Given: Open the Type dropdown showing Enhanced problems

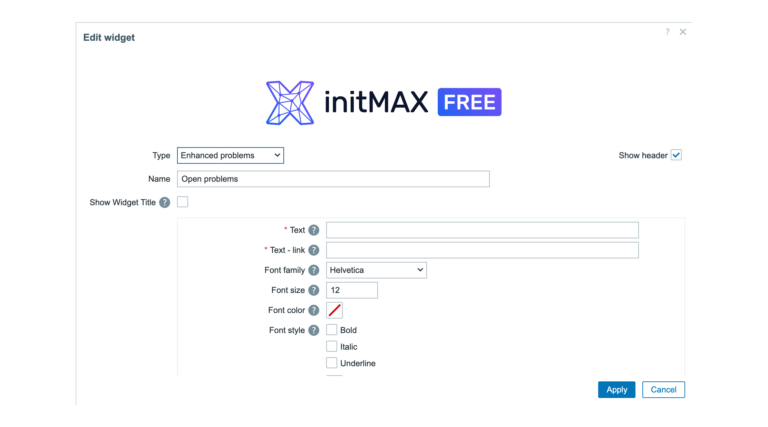Looking at the screenshot, I should [230, 155].
